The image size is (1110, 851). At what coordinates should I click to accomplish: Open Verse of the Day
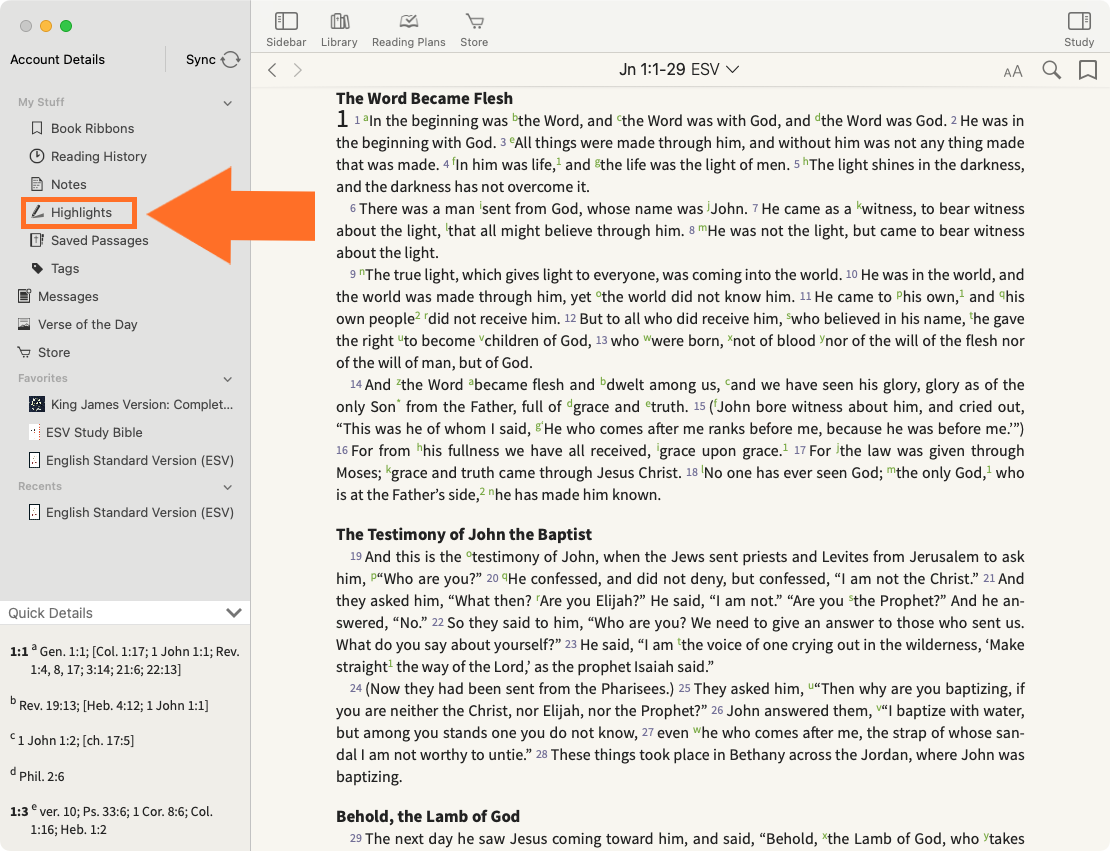(87, 324)
